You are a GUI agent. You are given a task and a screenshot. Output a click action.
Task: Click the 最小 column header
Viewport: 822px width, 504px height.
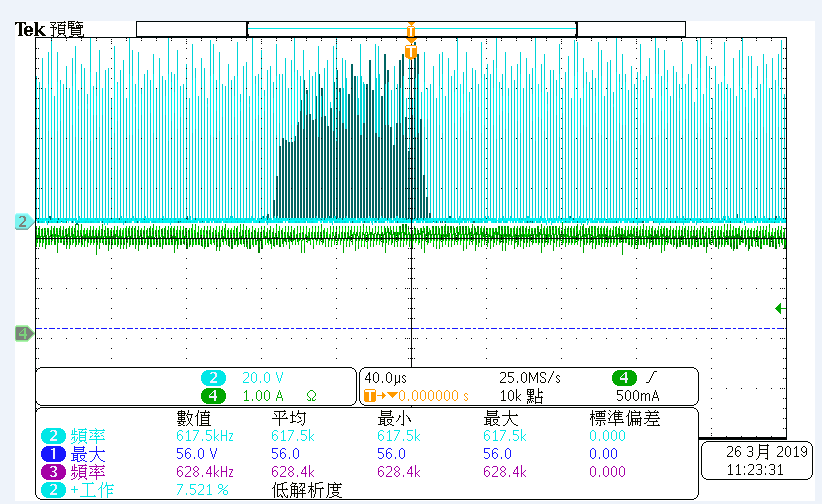395,419
